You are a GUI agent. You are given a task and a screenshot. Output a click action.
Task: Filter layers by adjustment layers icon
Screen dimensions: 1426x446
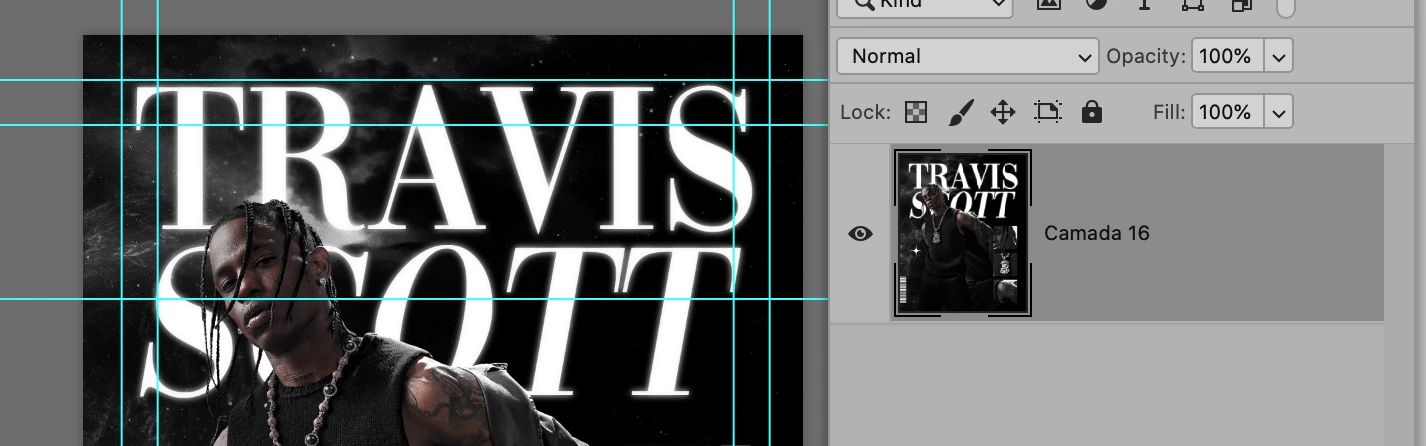point(1097,4)
